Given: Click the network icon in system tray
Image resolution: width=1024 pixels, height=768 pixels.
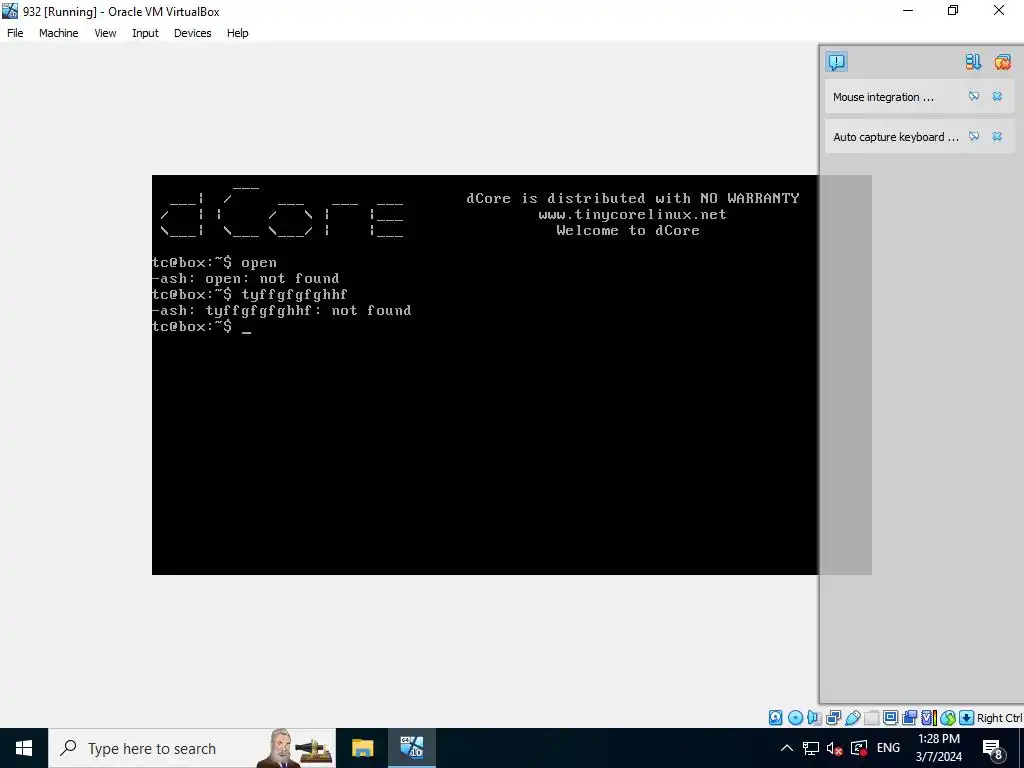Looking at the screenshot, I should click(x=810, y=748).
